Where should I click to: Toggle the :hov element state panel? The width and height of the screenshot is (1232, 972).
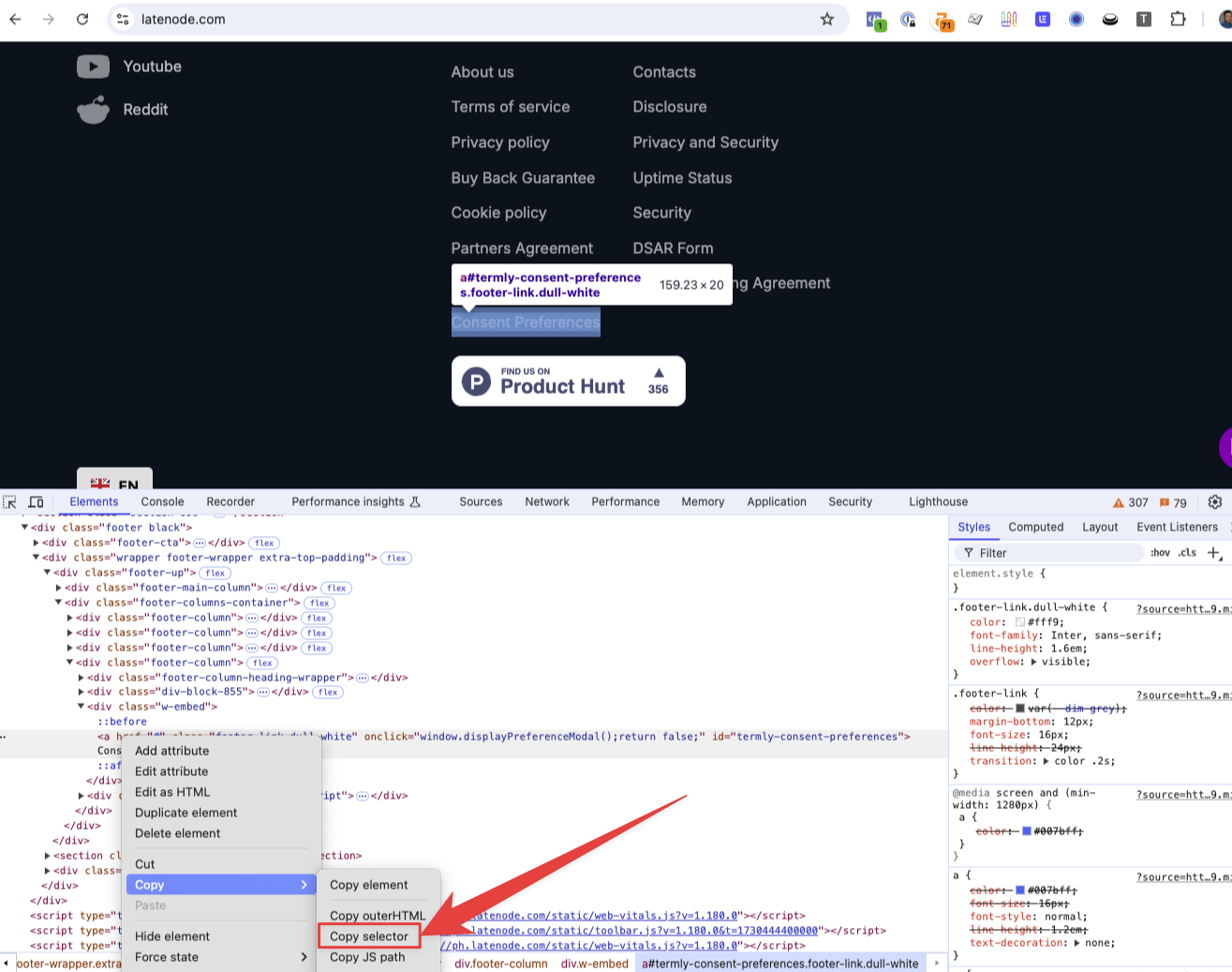point(1160,553)
